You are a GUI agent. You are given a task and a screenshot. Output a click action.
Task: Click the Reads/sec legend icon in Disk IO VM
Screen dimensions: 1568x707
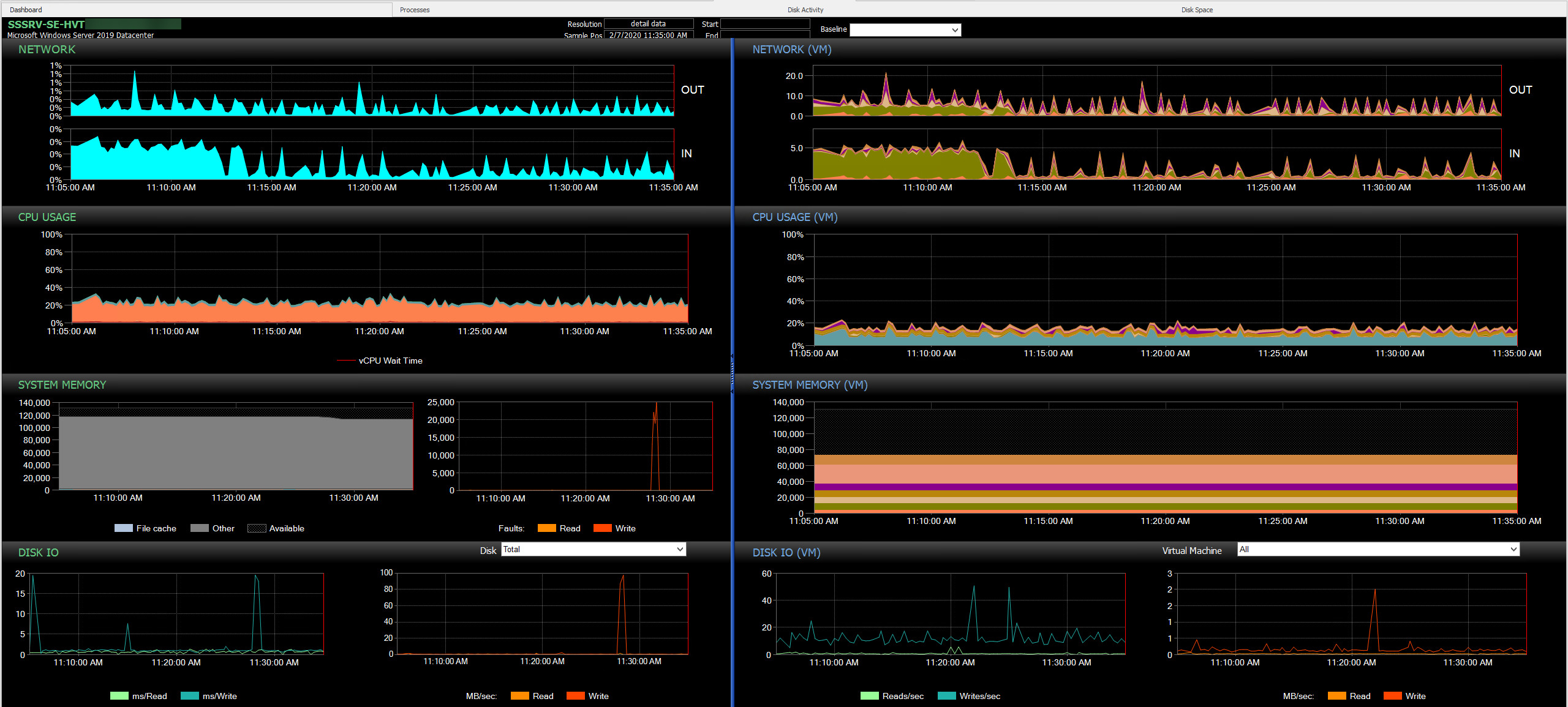coord(869,695)
